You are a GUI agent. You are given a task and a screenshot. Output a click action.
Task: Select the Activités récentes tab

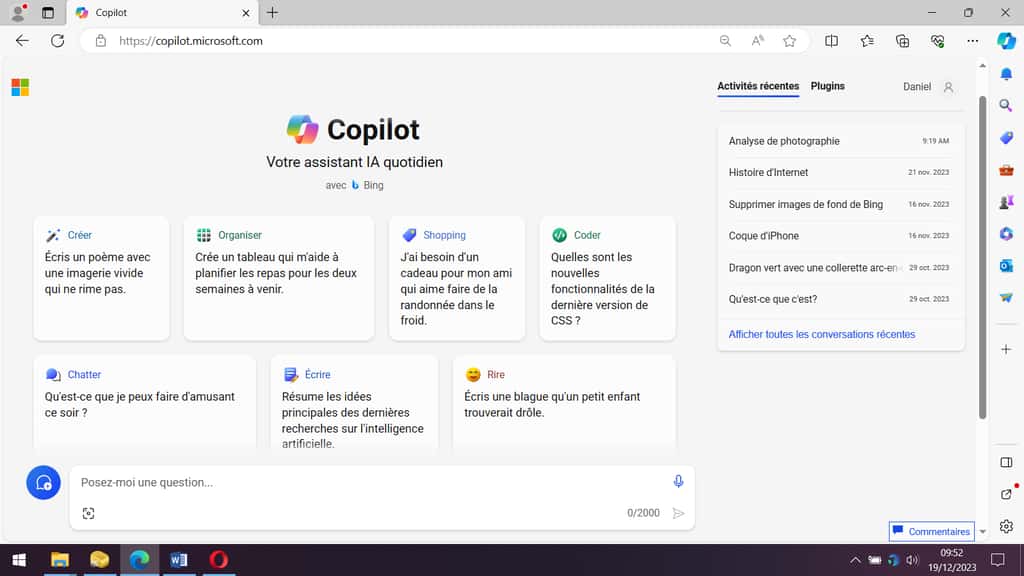tap(756, 86)
